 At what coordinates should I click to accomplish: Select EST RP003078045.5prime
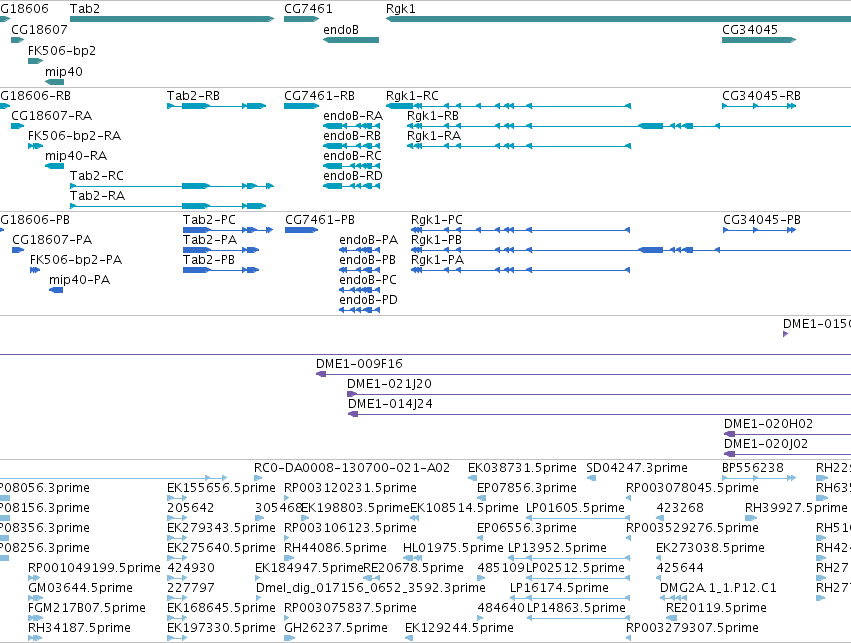692,488
